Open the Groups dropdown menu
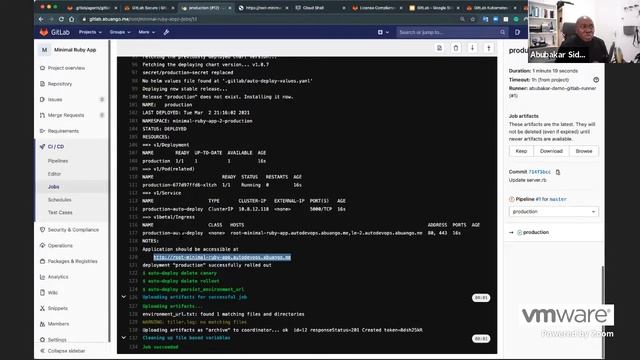 pos(120,32)
